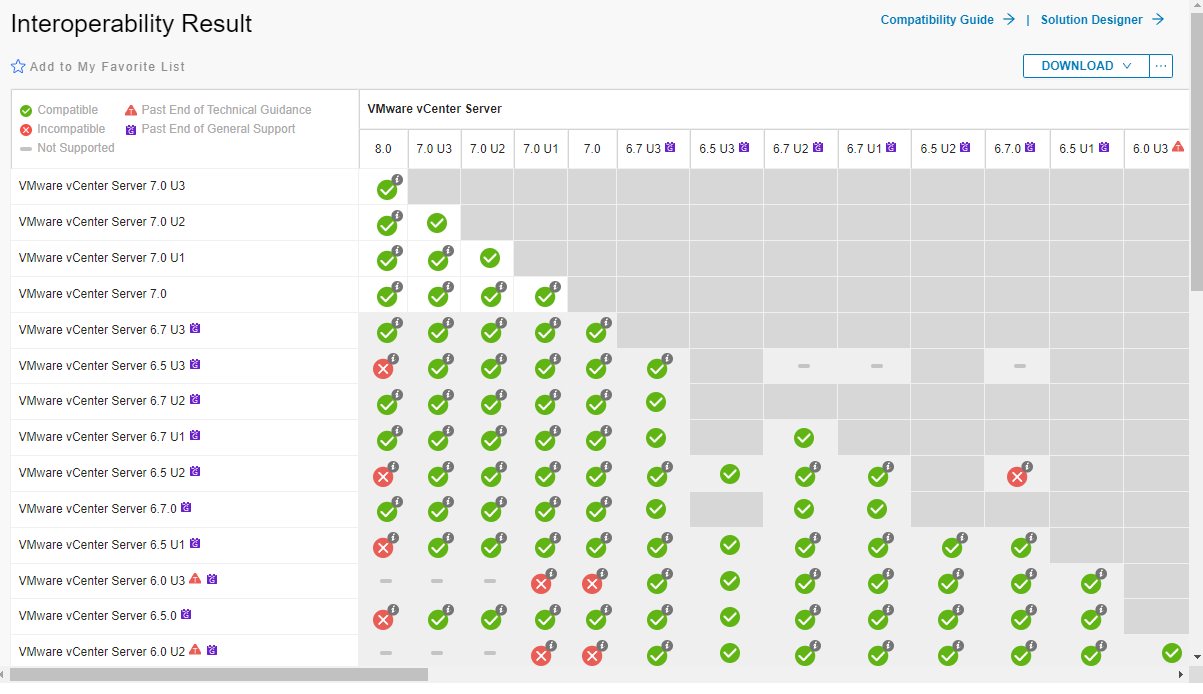
Task: Click the purple badge on vCenter Server 6.0 U3 row label
Action: click(x=212, y=579)
